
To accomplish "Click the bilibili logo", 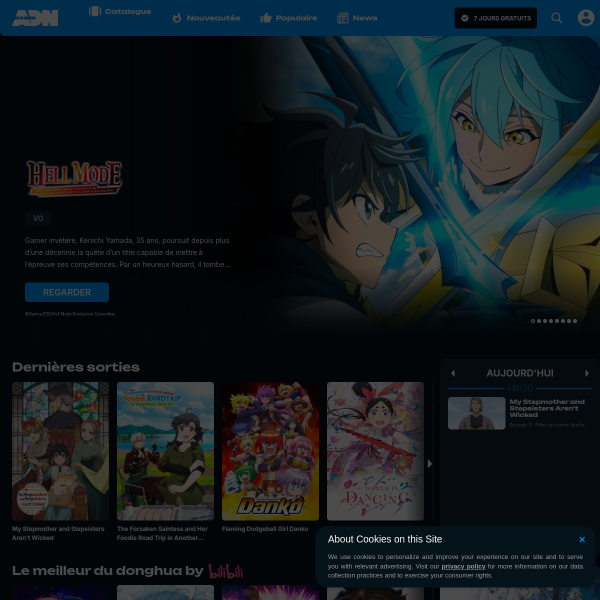I will (226, 571).
